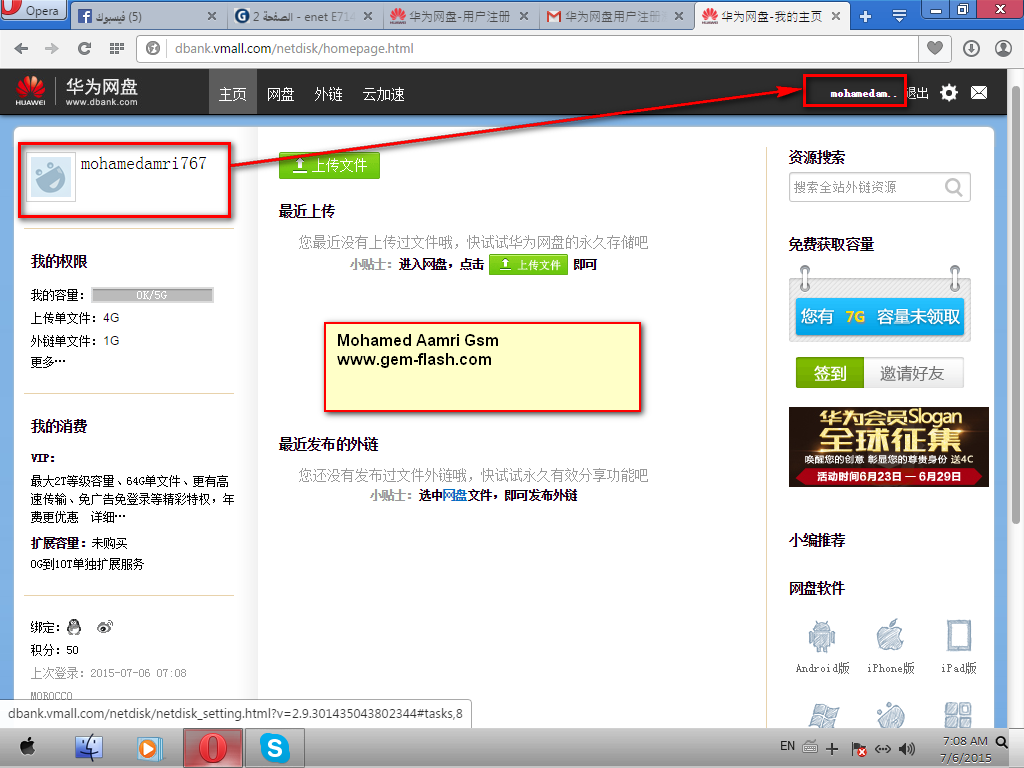
Task: Switch to the 华为网盘-用户注册 tab
Action: coord(459,16)
